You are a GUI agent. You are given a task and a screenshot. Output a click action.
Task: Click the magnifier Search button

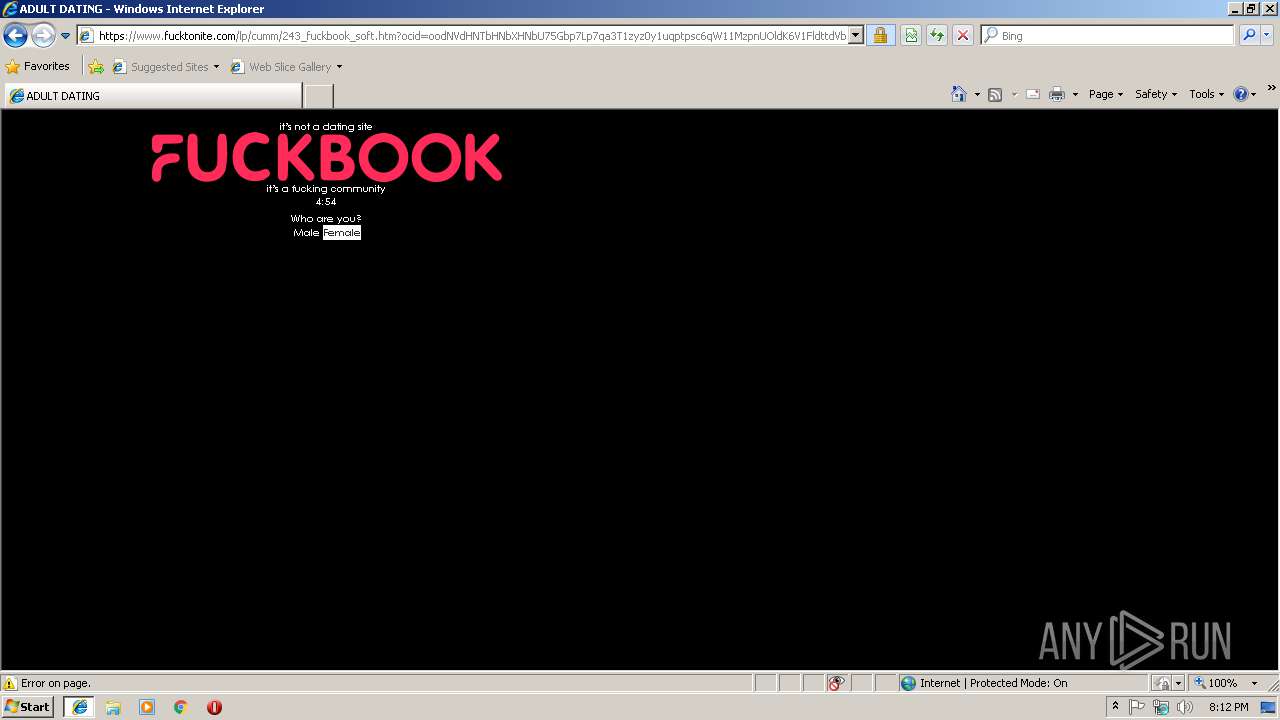tap(1249, 36)
